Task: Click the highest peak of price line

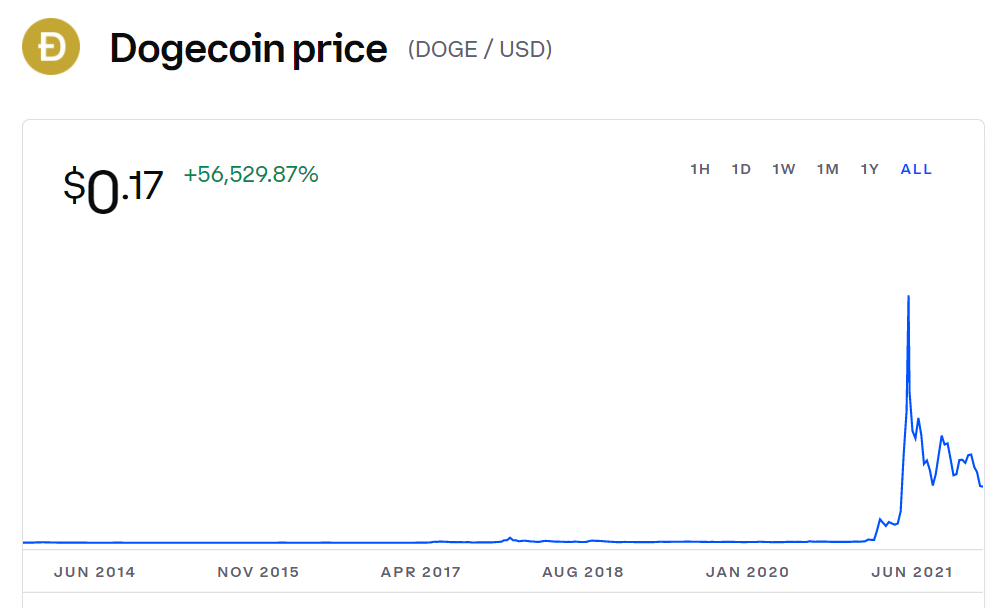Action: tap(909, 297)
